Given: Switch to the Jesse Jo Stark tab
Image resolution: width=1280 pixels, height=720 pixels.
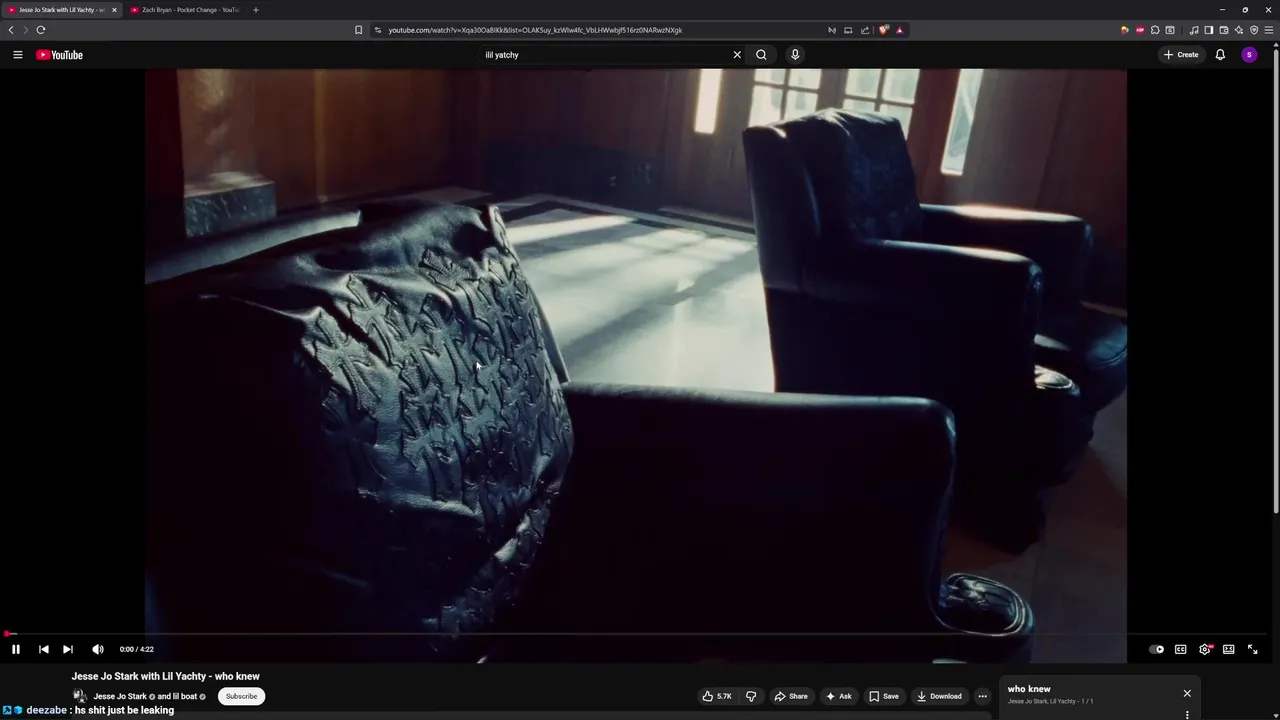Looking at the screenshot, I should point(60,10).
